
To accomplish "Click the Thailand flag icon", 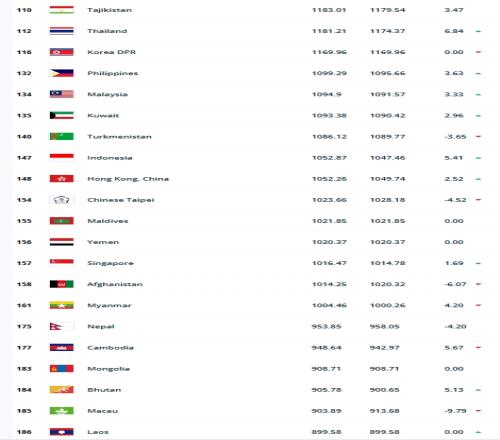I will point(61,31).
